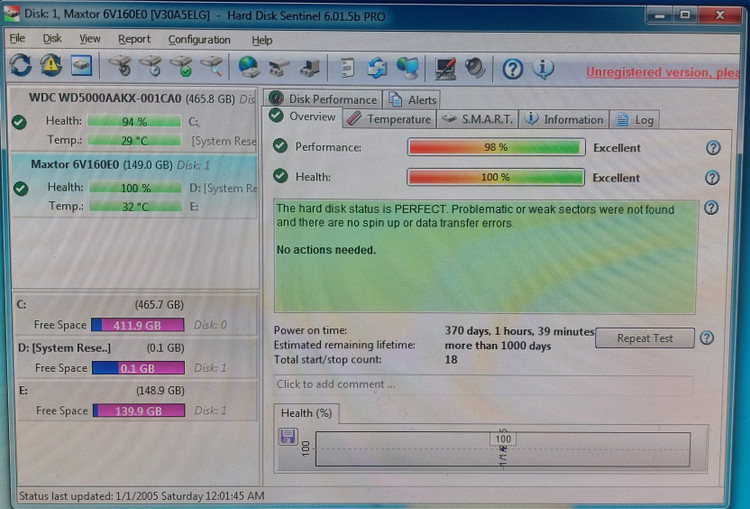Viewport: 750px width, 509px height.
Task: Click the Unregistered version red link
Action: [662, 73]
